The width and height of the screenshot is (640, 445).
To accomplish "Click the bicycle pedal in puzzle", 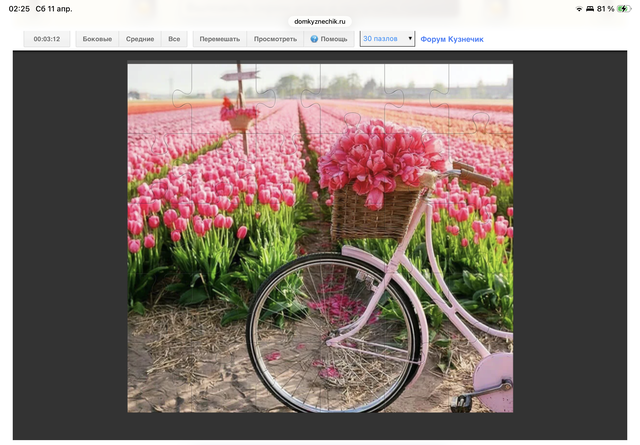I will tap(460, 402).
